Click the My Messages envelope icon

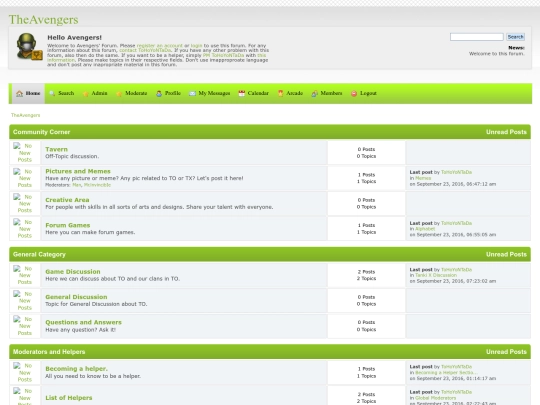click(x=192, y=93)
